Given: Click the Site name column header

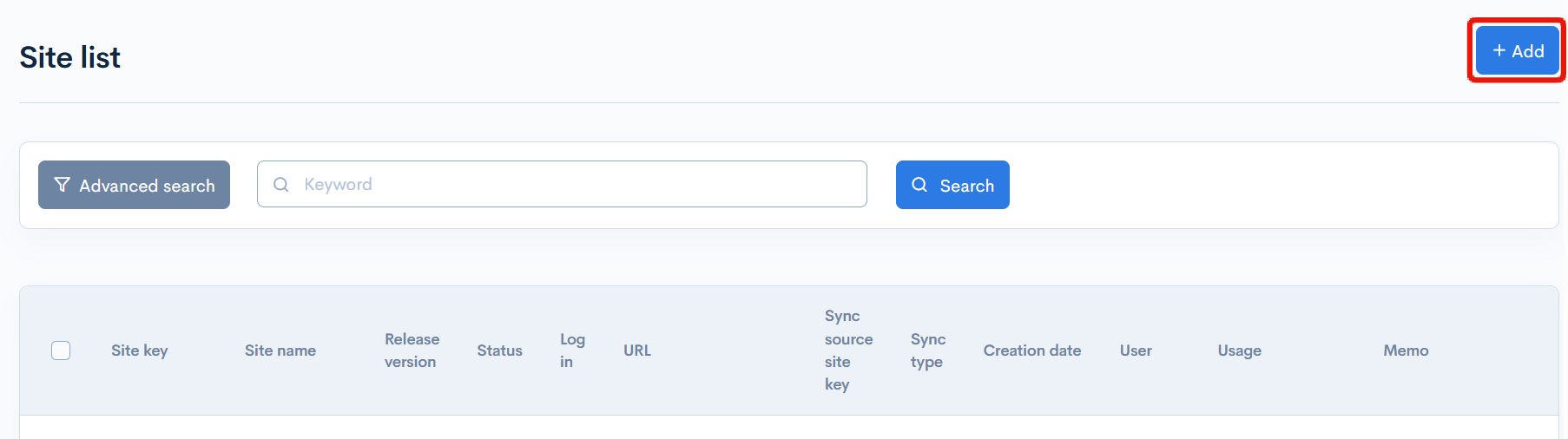Looking at the screenshot, I should click(x=280, y=351).
